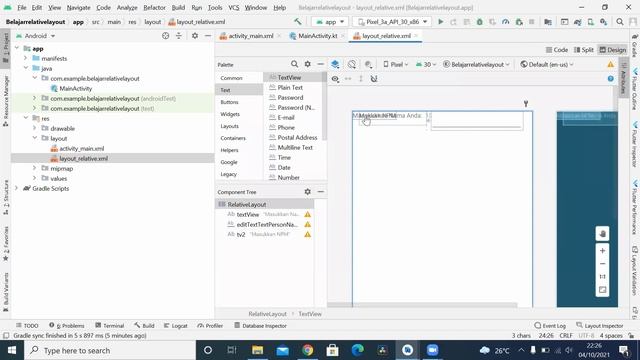
Task: Click the Palette search magnifier icon
Action: (x=294, y=64)
